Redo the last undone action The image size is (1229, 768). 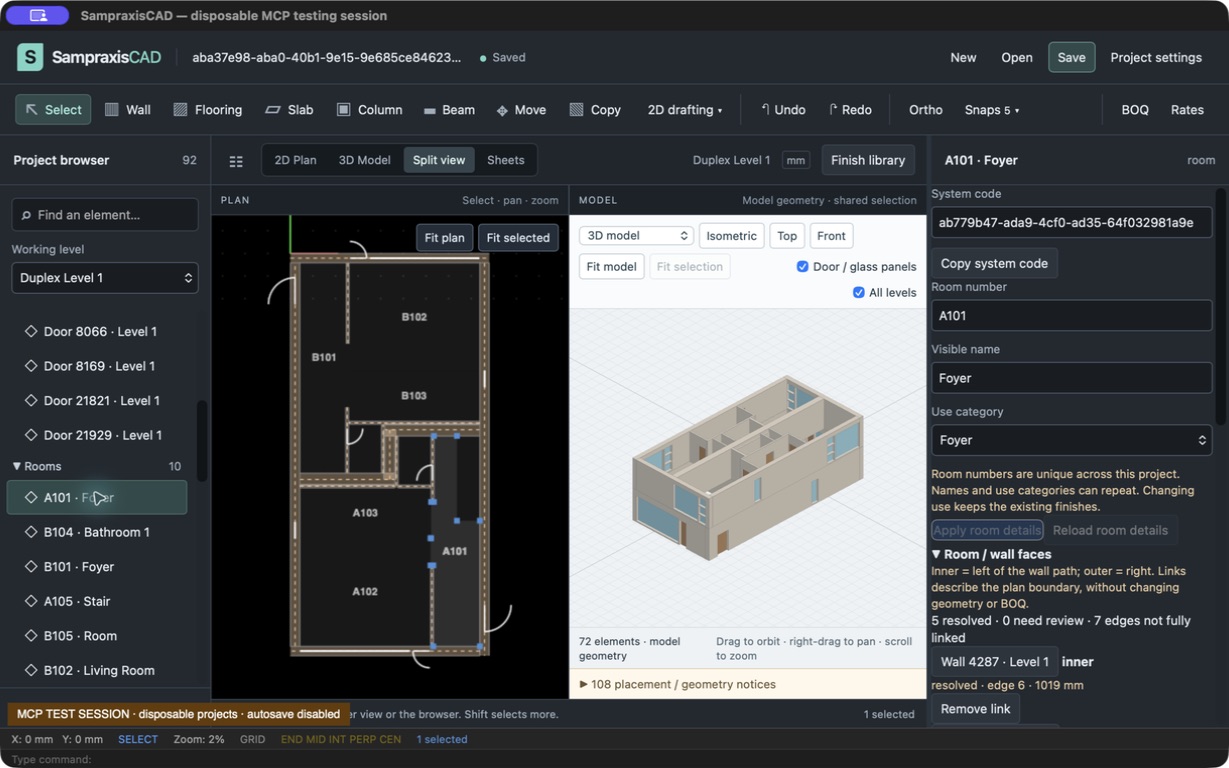click(849, 110)
